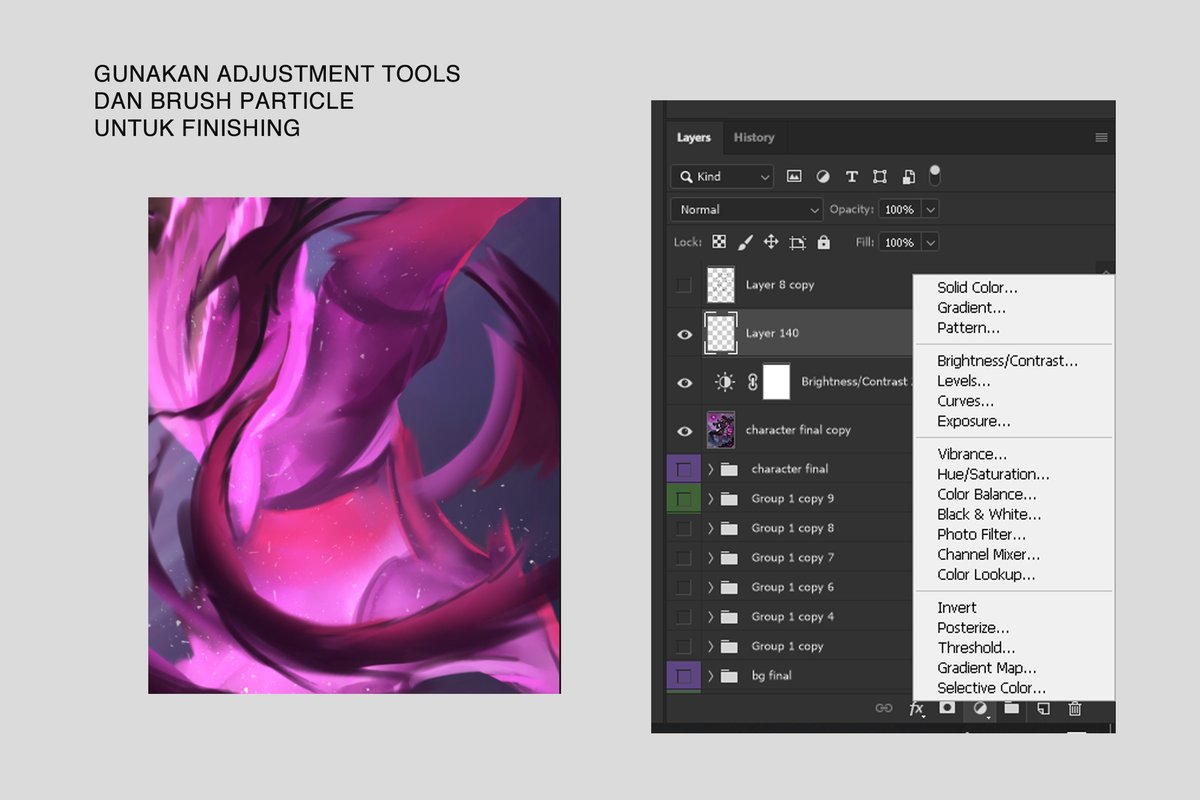The image size is (1200, 800).
Task: Show Group 1 copy 8 visibility box
Action: 684,528
